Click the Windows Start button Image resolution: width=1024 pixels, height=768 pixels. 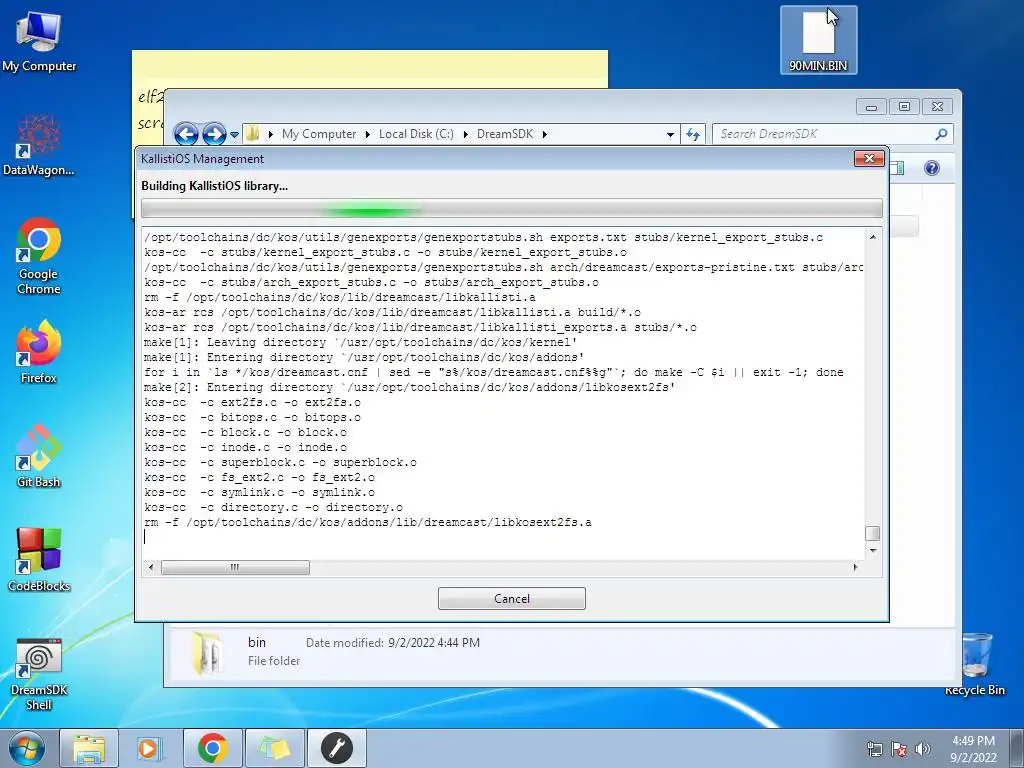26,748
